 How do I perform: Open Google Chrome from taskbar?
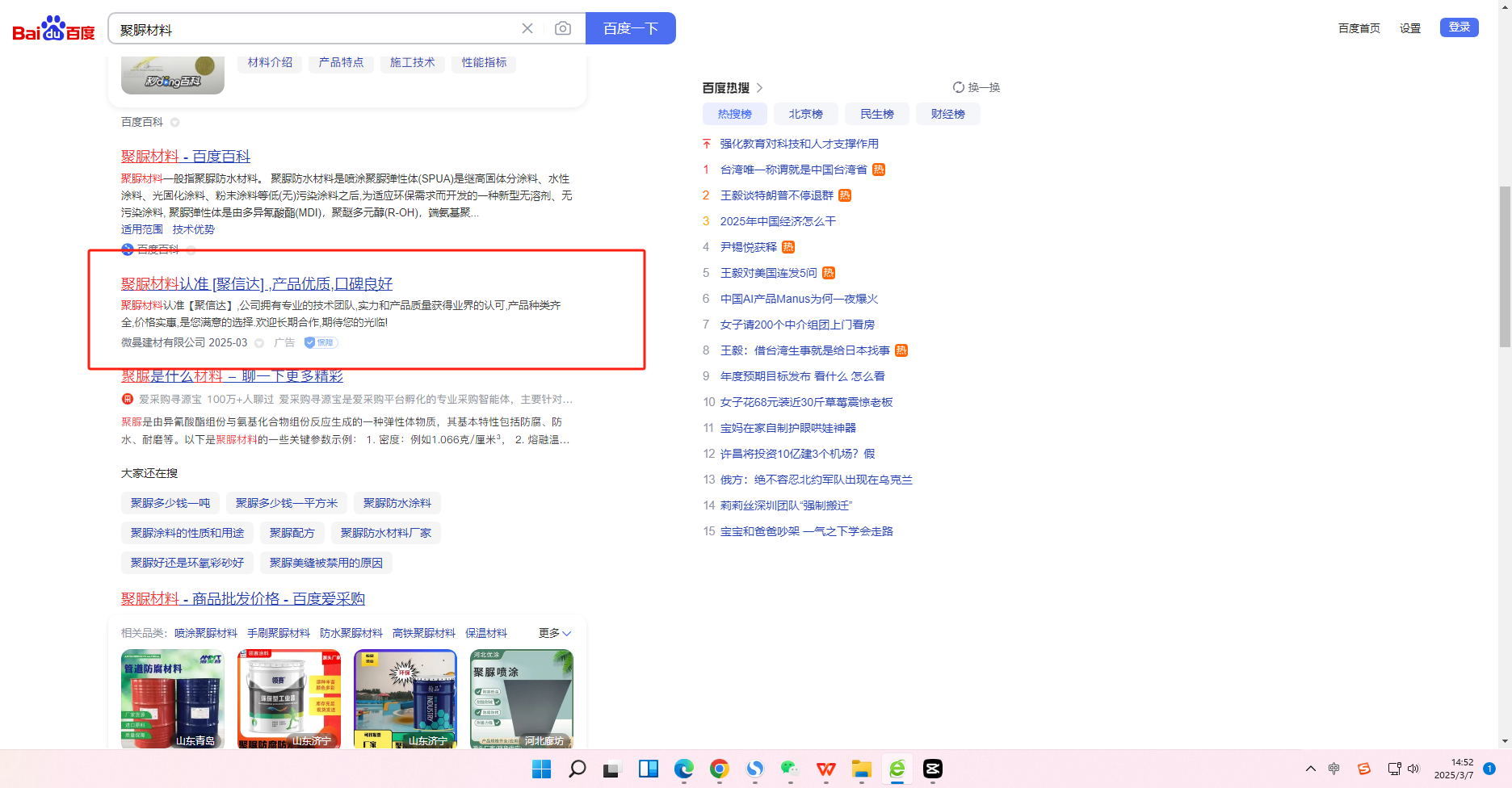click(x=720, y=769)
